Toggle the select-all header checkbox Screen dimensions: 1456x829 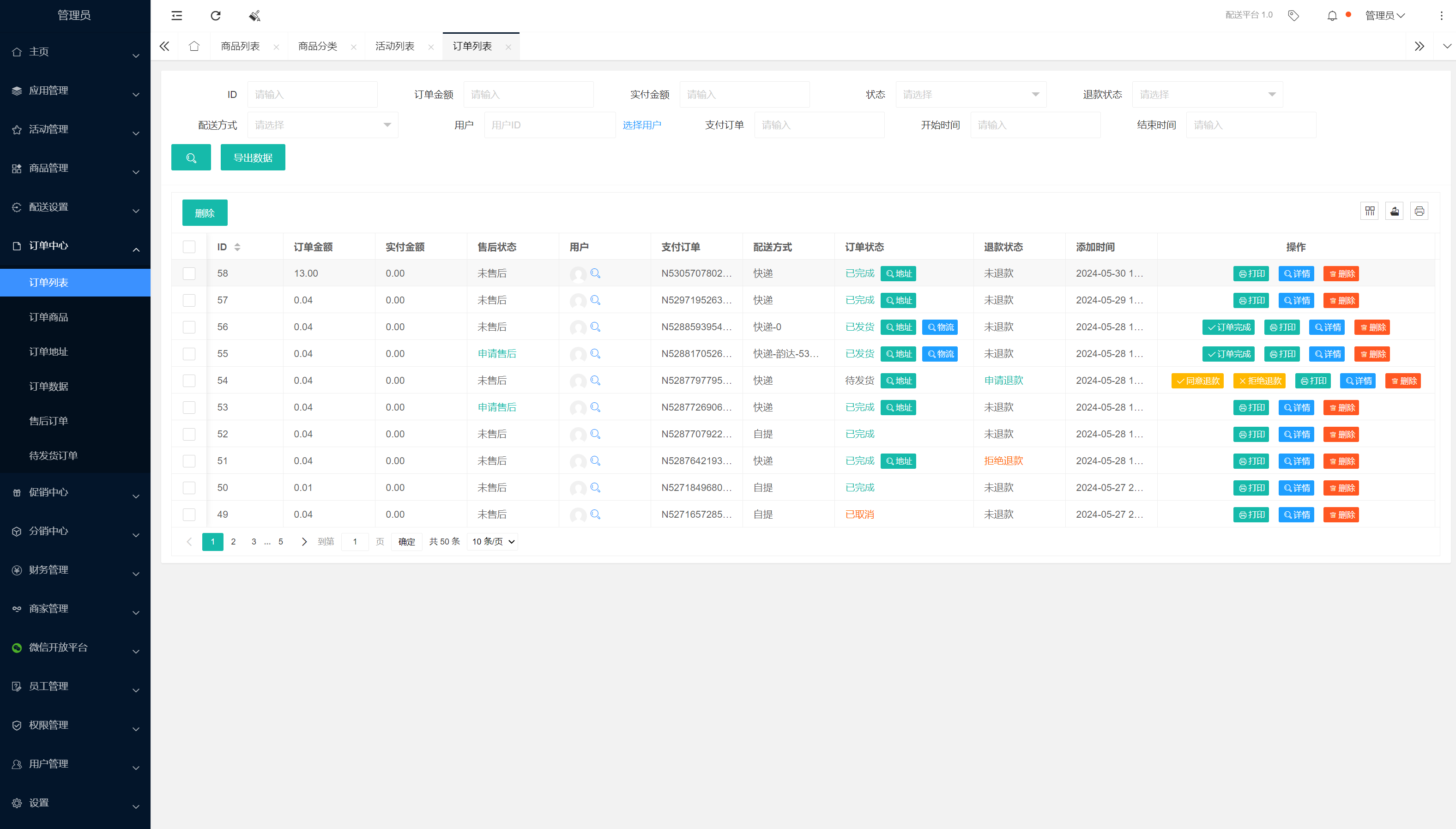click(189, 247)
